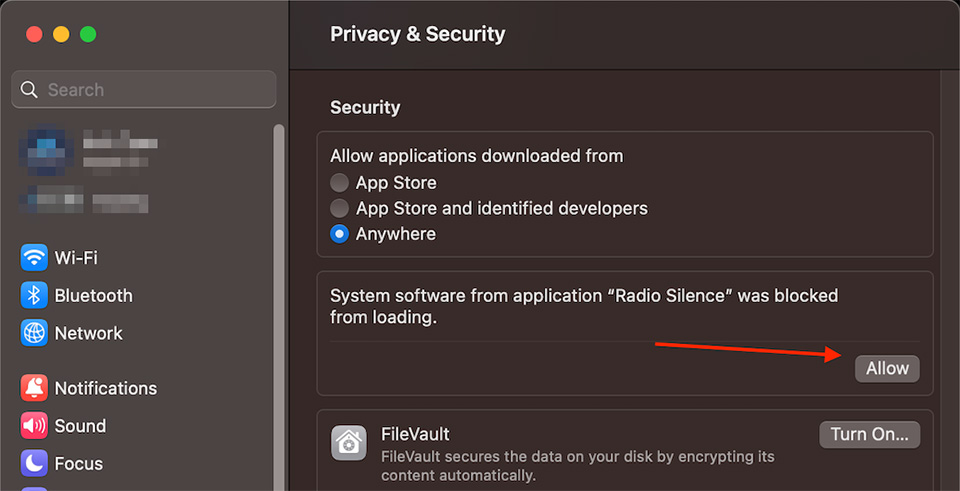Select the App Store radio option
Screen dimensions: 960x491
pyautogui.click(x=340, y=183)
